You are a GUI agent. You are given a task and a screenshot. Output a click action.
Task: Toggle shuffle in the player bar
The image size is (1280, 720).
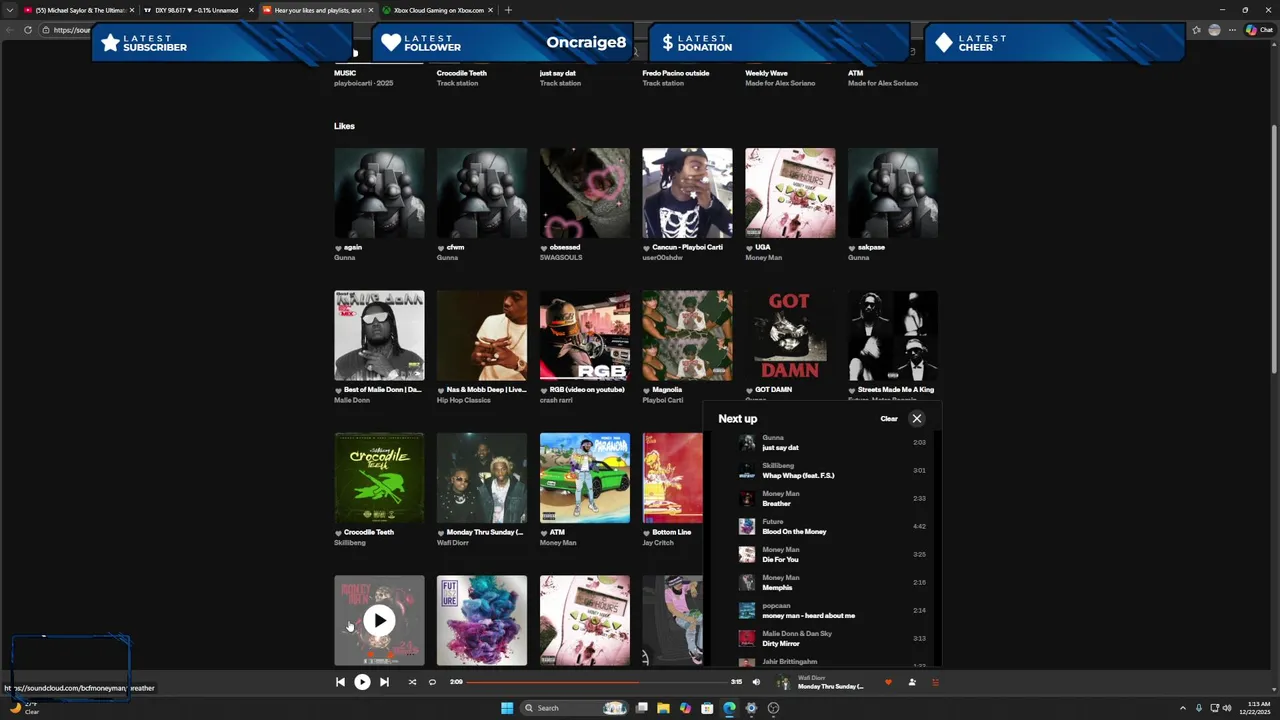[412, 682]
